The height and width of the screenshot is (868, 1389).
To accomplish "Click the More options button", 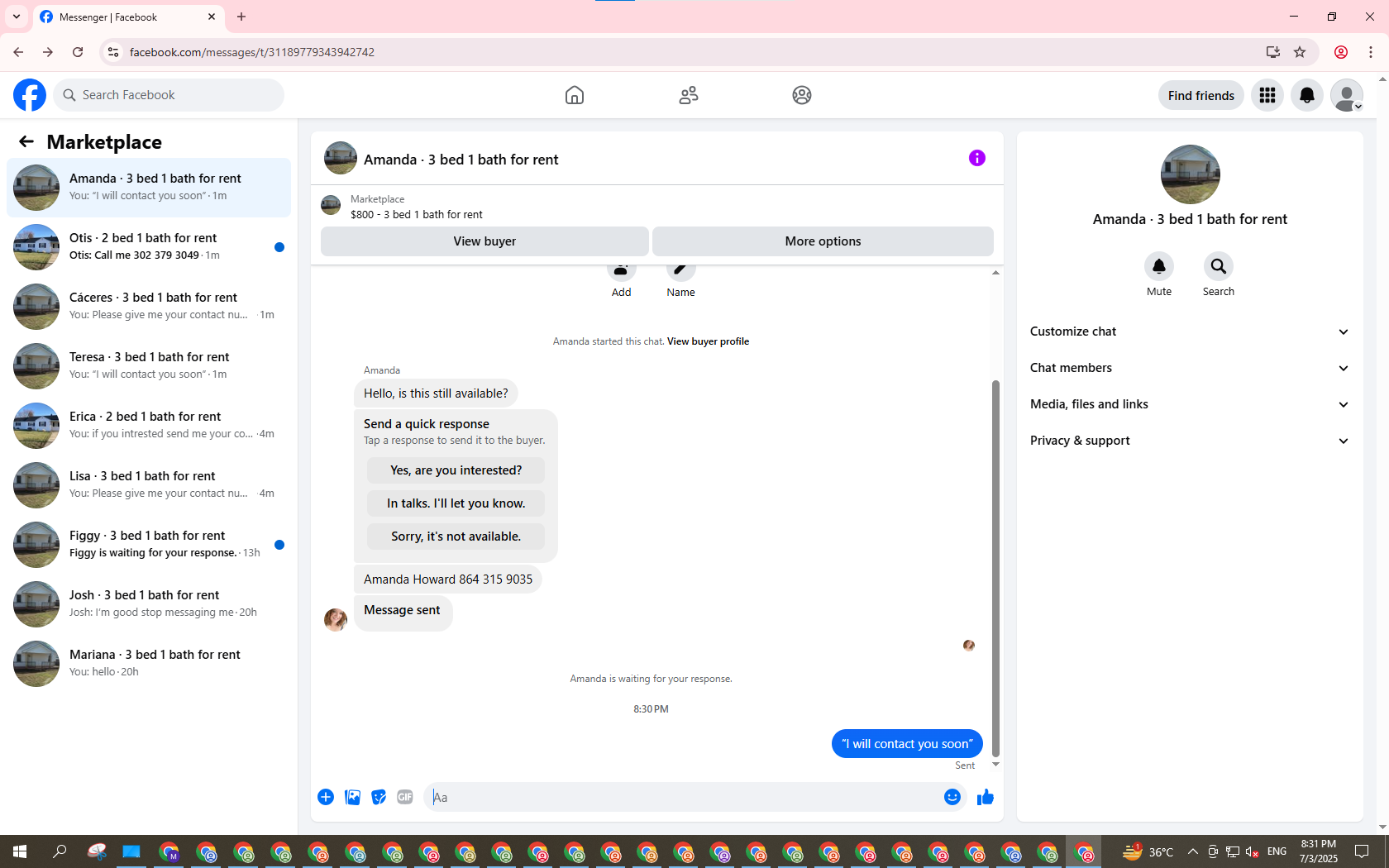I will tap(823, 241).
